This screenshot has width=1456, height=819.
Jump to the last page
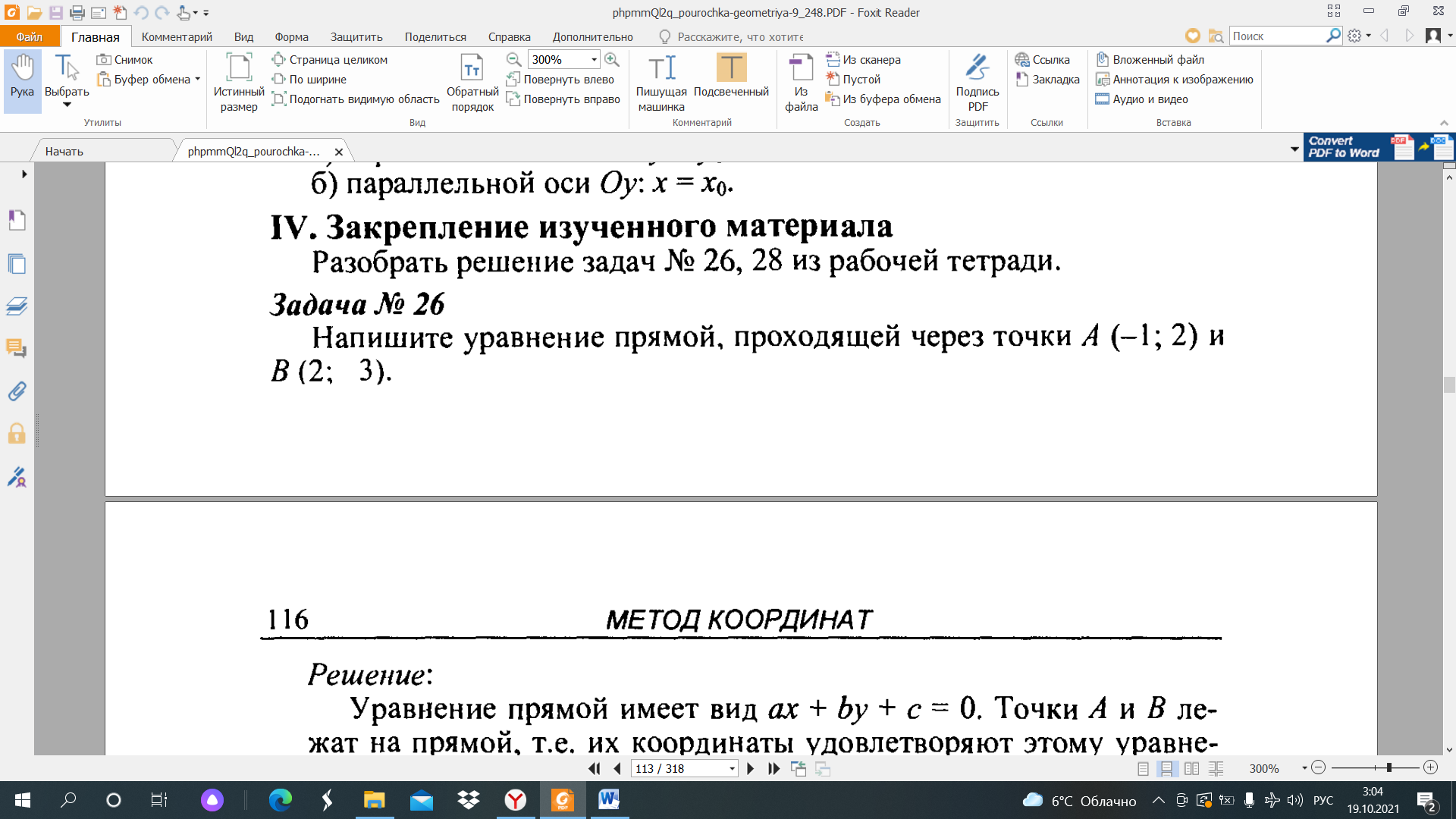(773, 768)
